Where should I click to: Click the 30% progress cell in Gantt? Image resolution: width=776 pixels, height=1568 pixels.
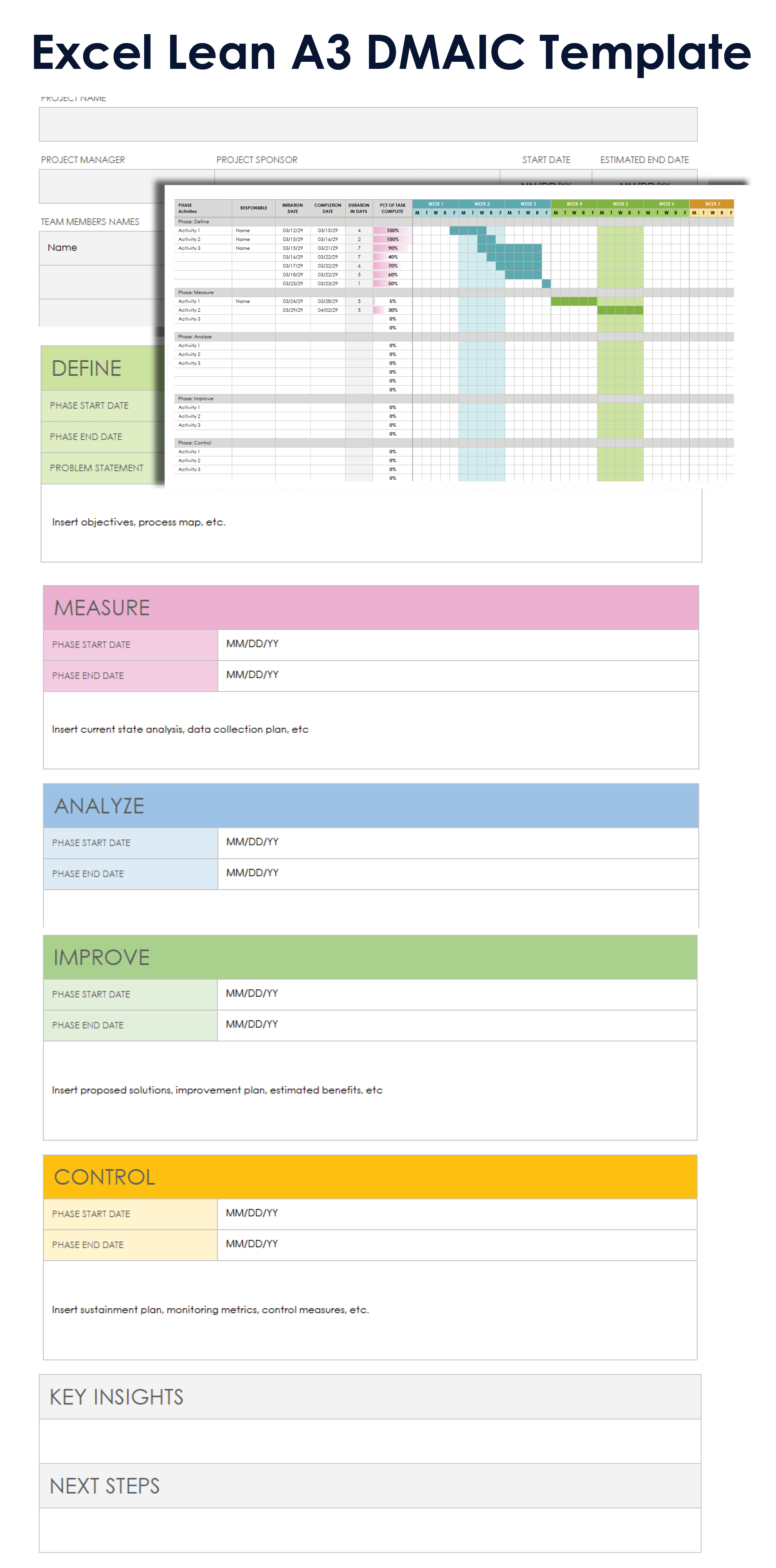392,311
